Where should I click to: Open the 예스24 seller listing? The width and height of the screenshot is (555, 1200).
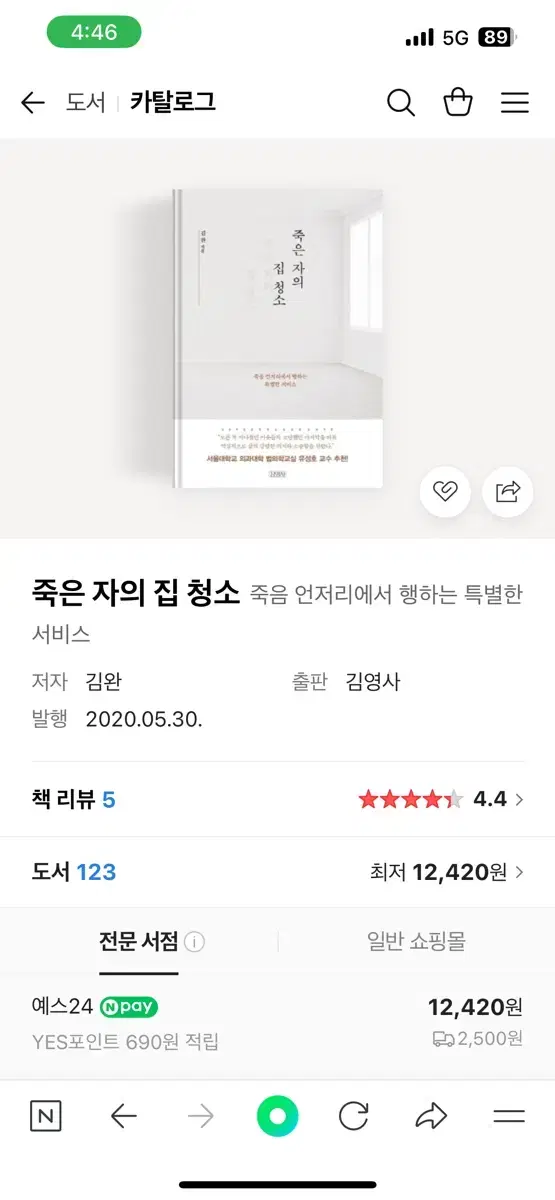tap(277, 1022)
